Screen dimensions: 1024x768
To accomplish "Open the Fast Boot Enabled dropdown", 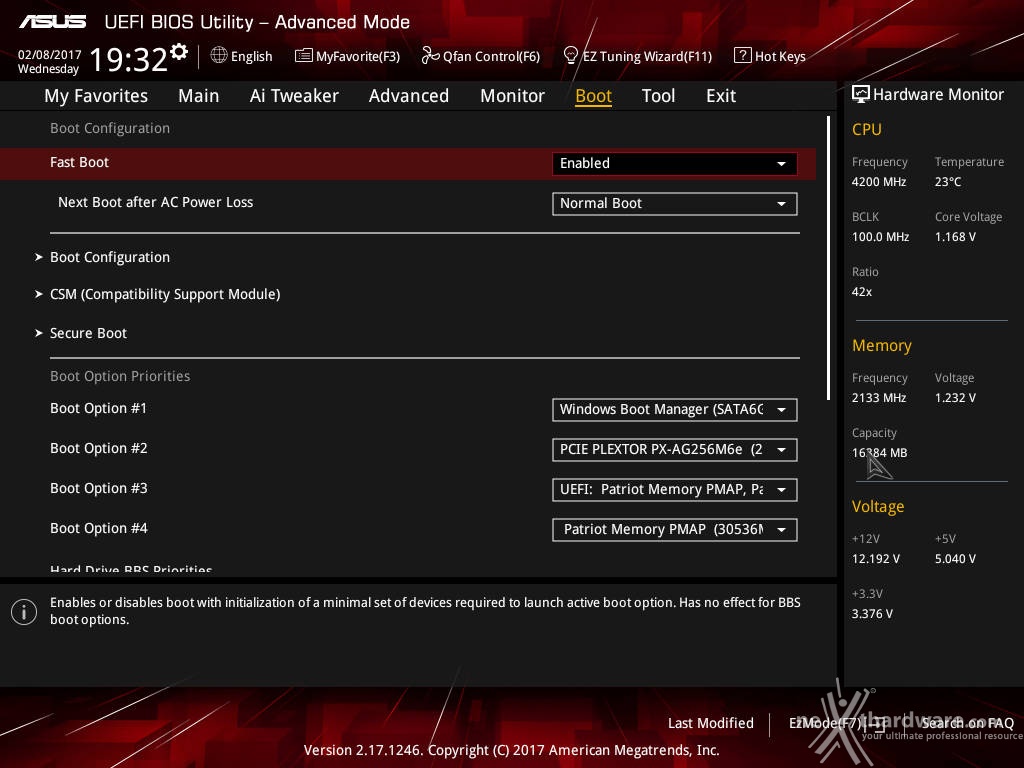I will pyautogui.click(x=675, y=163).
